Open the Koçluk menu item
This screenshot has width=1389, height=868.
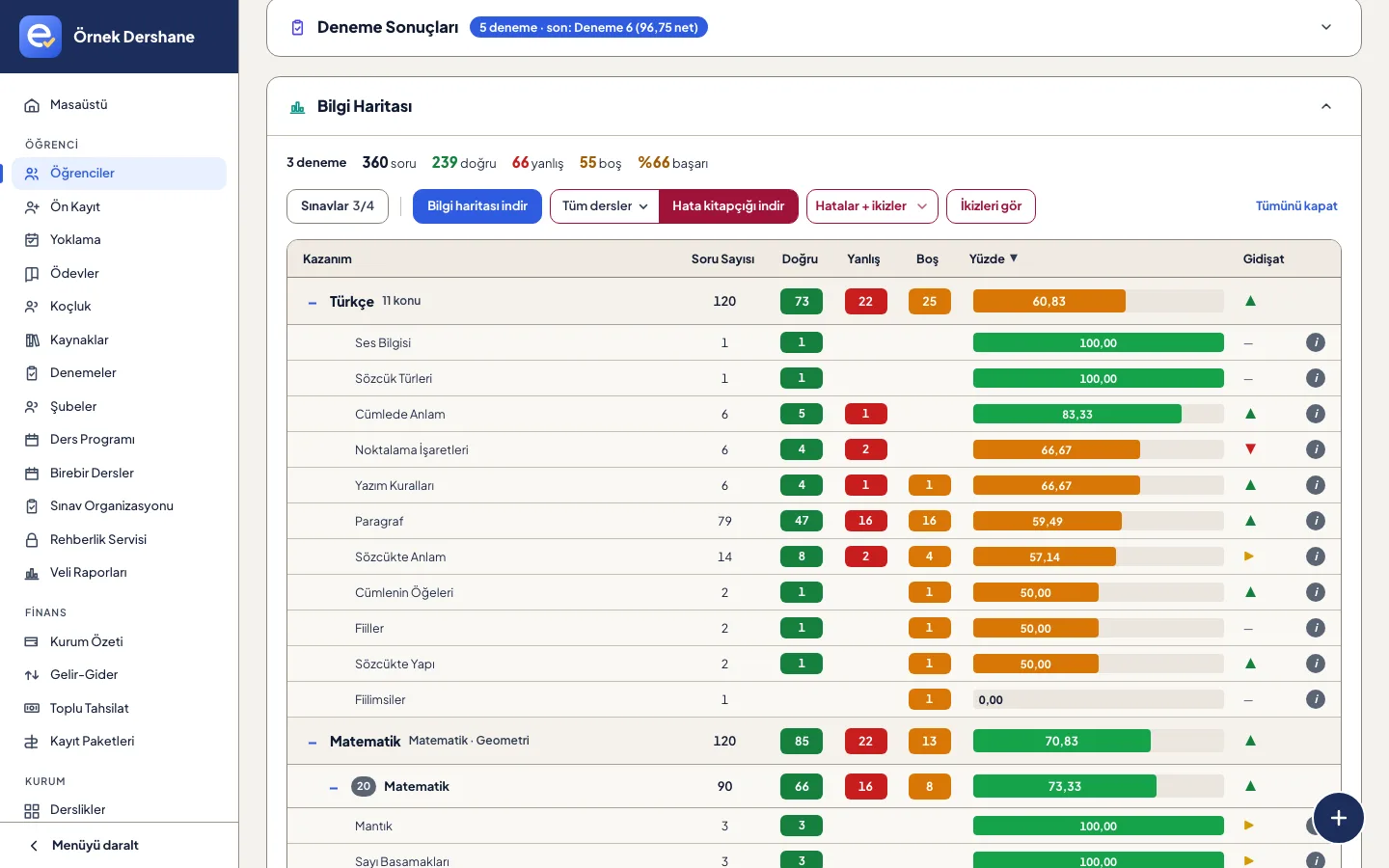120,307
